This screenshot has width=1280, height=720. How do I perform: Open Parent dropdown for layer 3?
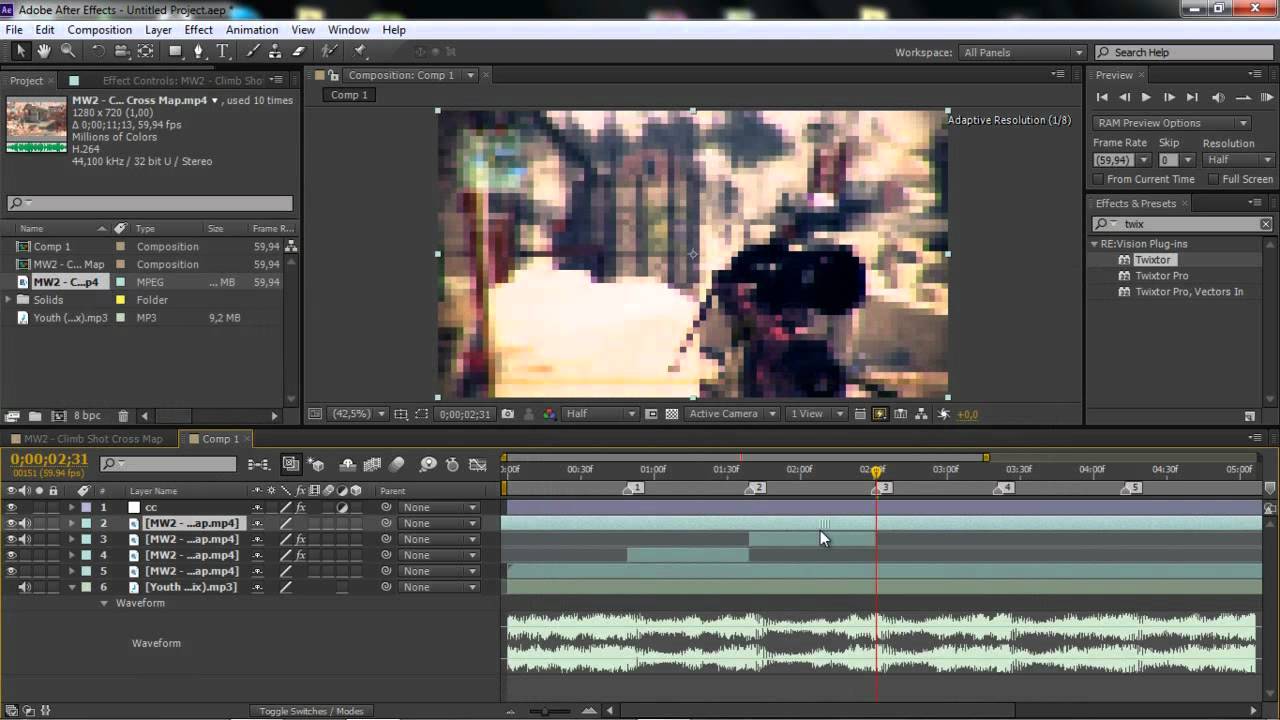click(439, 539)
